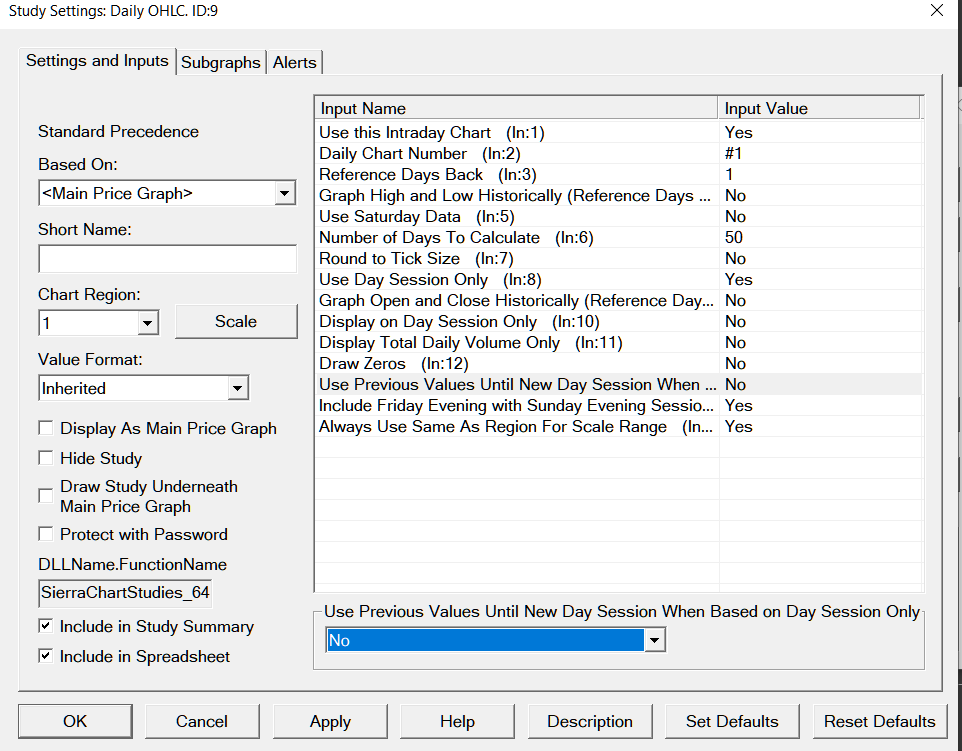The image size is (962, 751).
Task: Close the Study Settings dialog window
Action: [x=936, y=11]
